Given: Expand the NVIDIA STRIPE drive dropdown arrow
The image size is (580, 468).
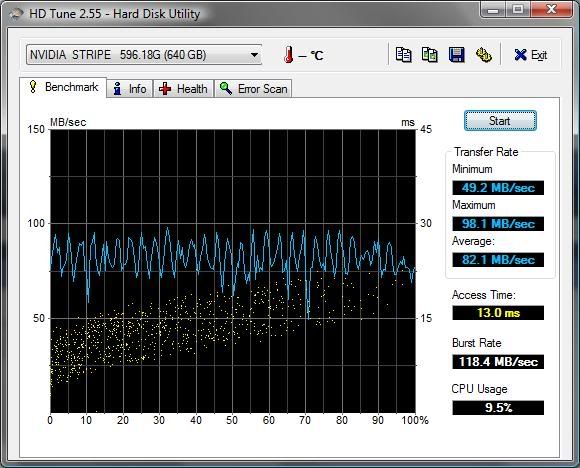Looking at the screenshot, I should coord(254,55).
